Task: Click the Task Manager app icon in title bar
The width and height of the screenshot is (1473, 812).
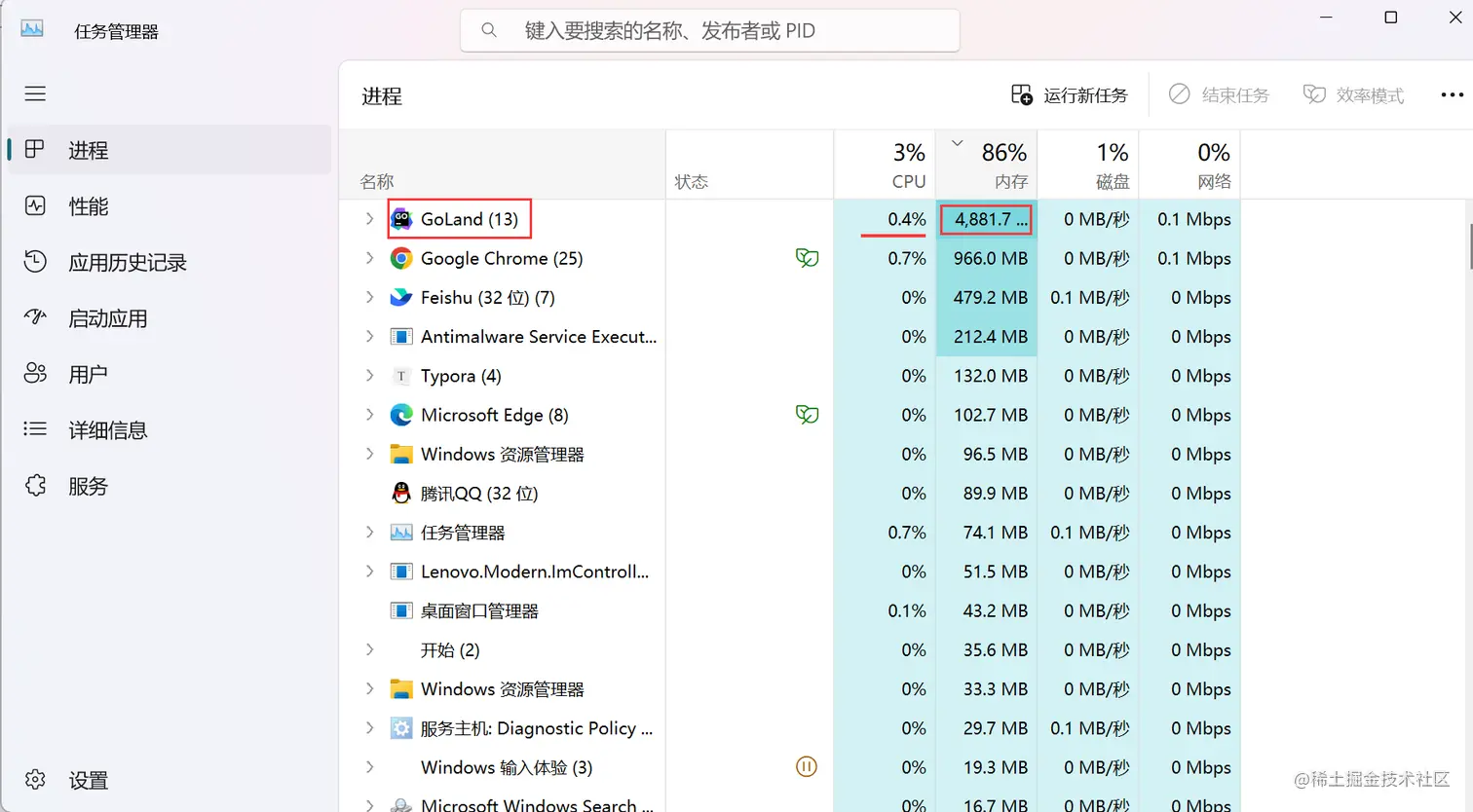Action: (x=32, y=28)
